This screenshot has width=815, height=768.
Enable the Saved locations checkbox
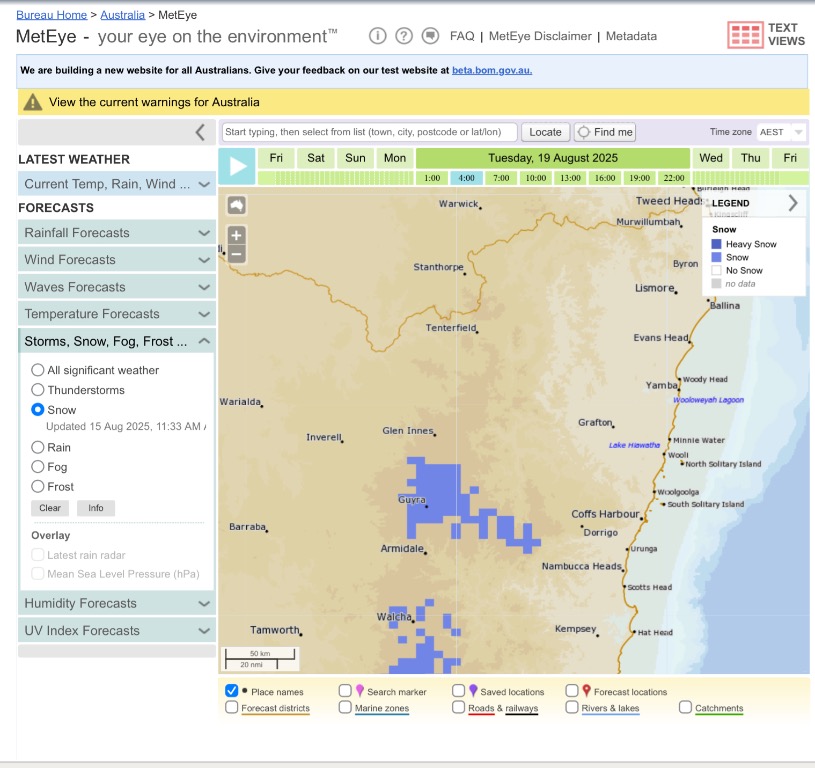(458, 691)
